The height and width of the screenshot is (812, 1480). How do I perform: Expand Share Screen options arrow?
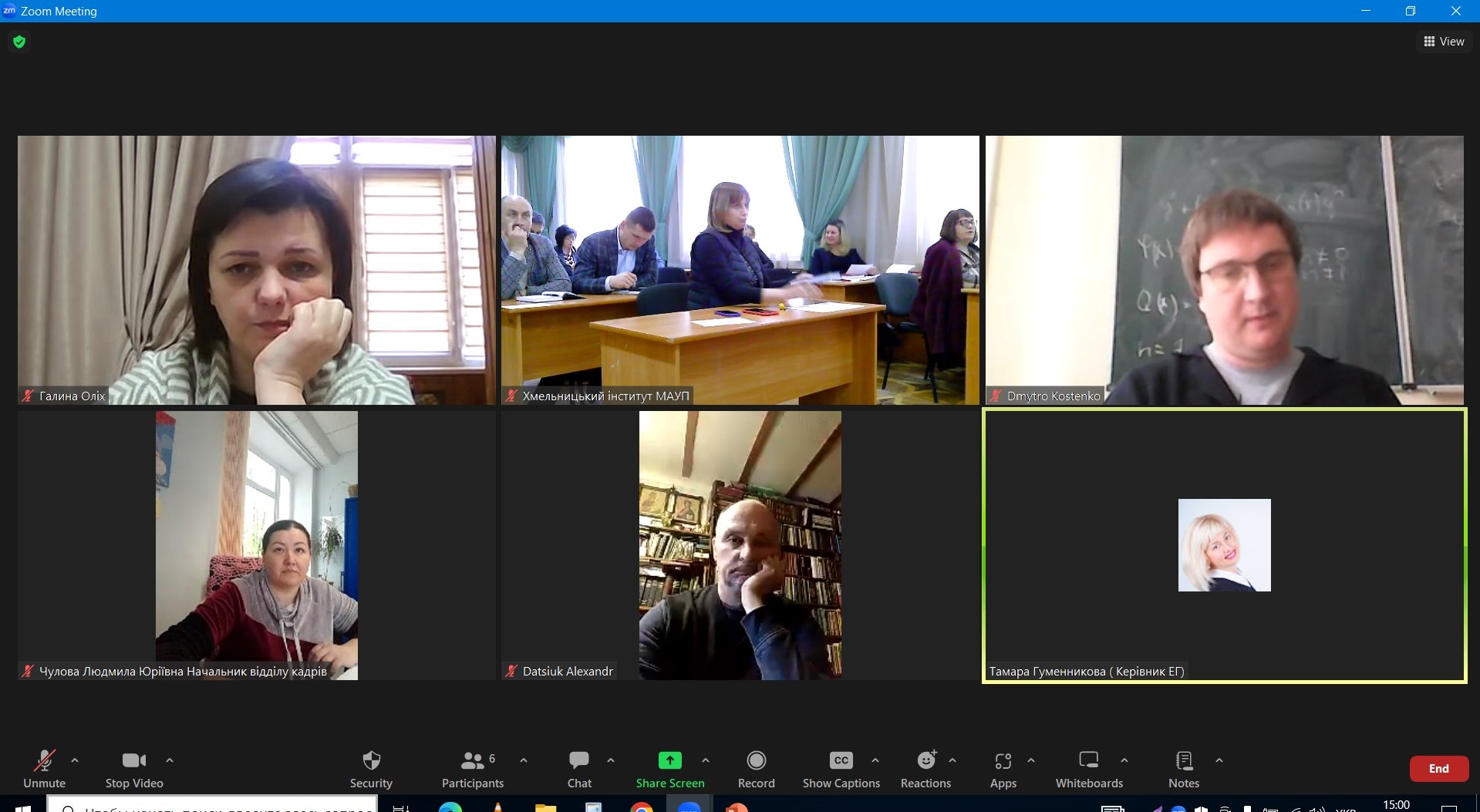706,760
